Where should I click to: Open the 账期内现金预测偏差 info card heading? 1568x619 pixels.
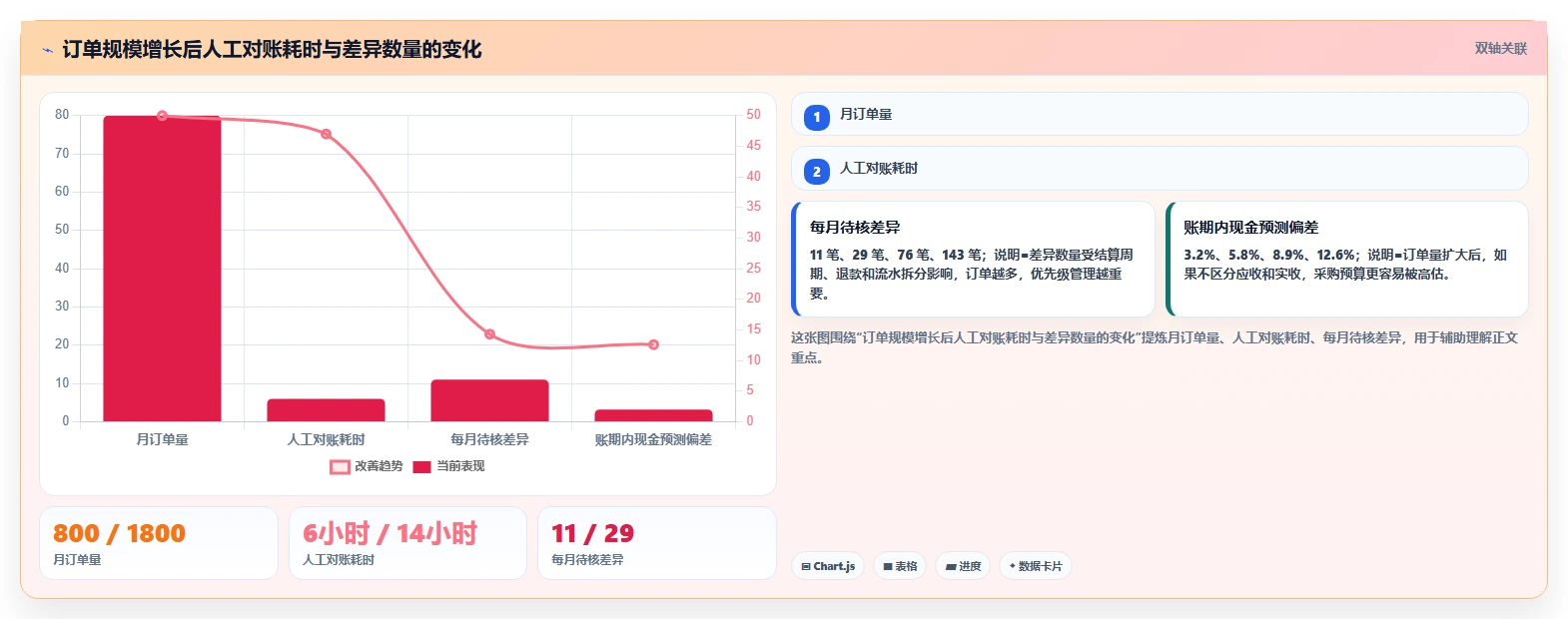point(1250,228)
